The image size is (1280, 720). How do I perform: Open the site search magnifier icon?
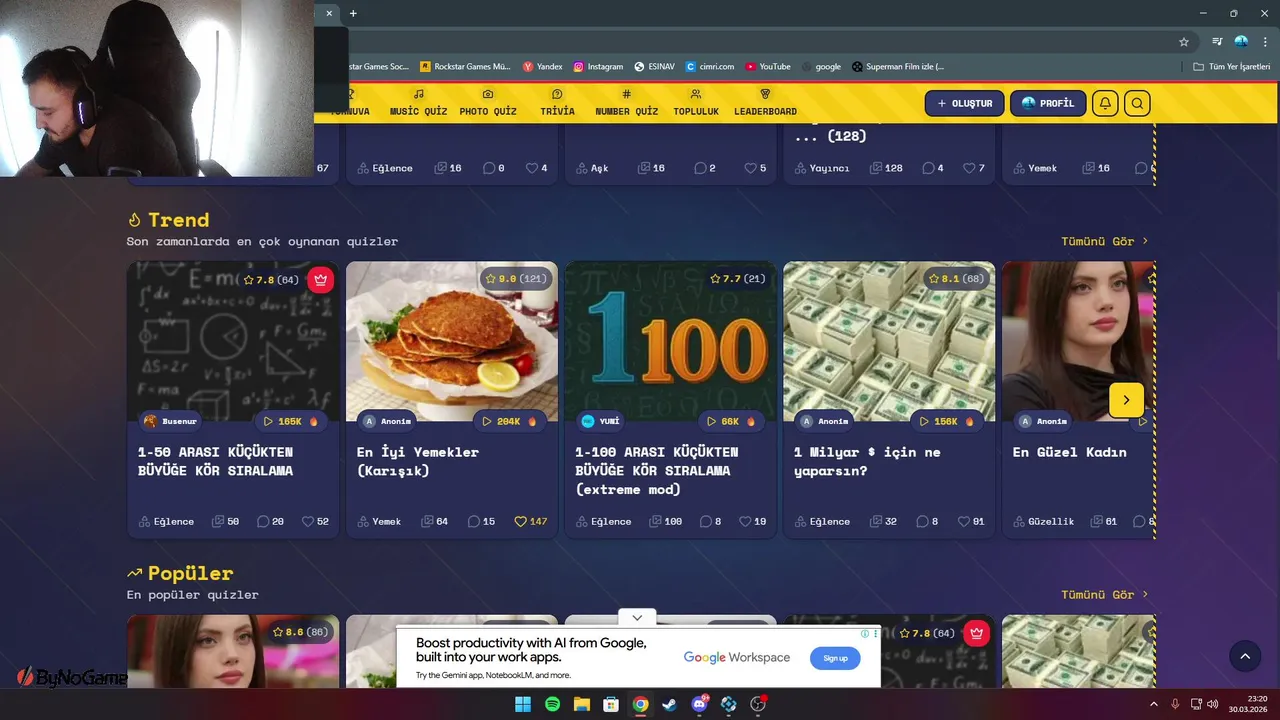point(1137,103)
